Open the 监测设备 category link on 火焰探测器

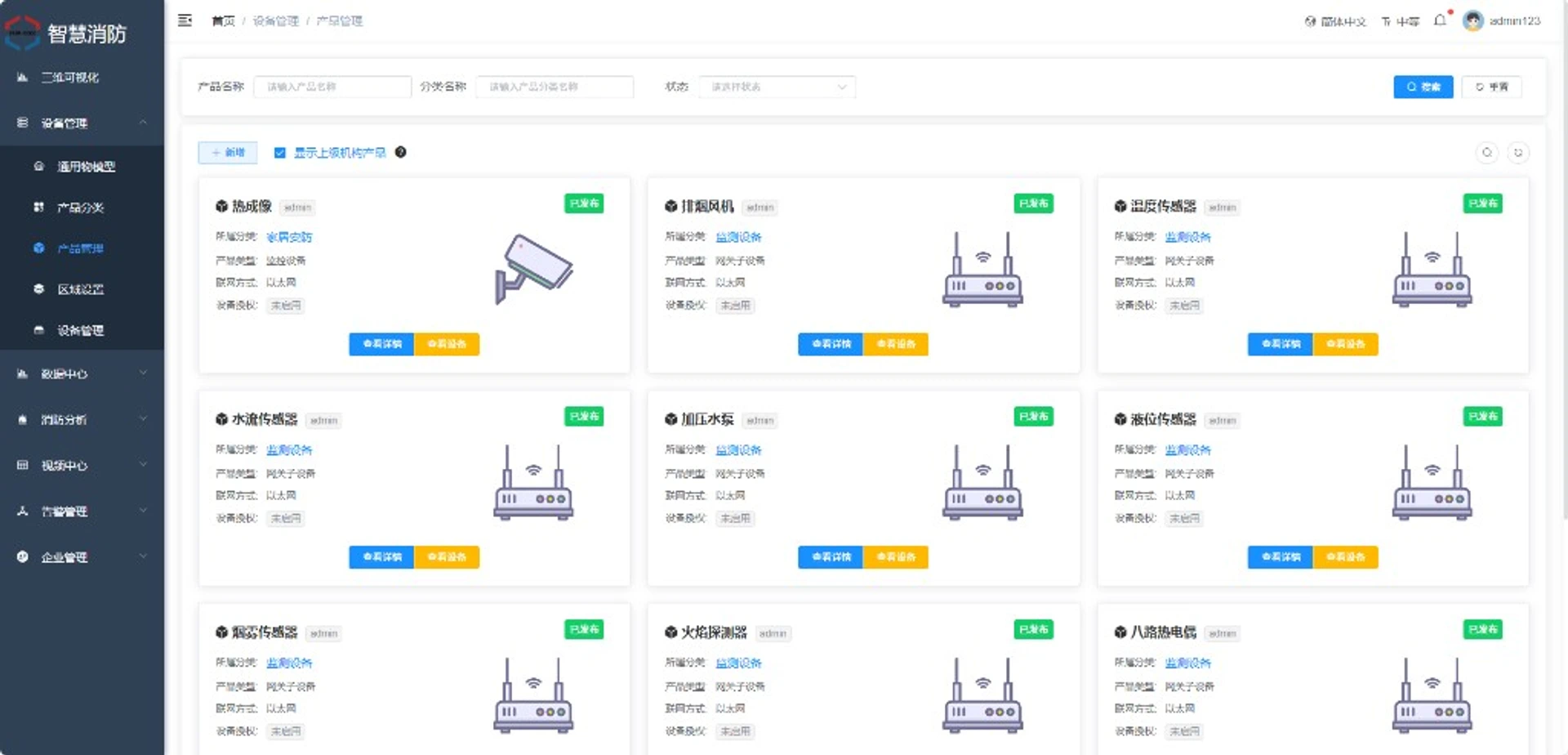click(738, 663)
